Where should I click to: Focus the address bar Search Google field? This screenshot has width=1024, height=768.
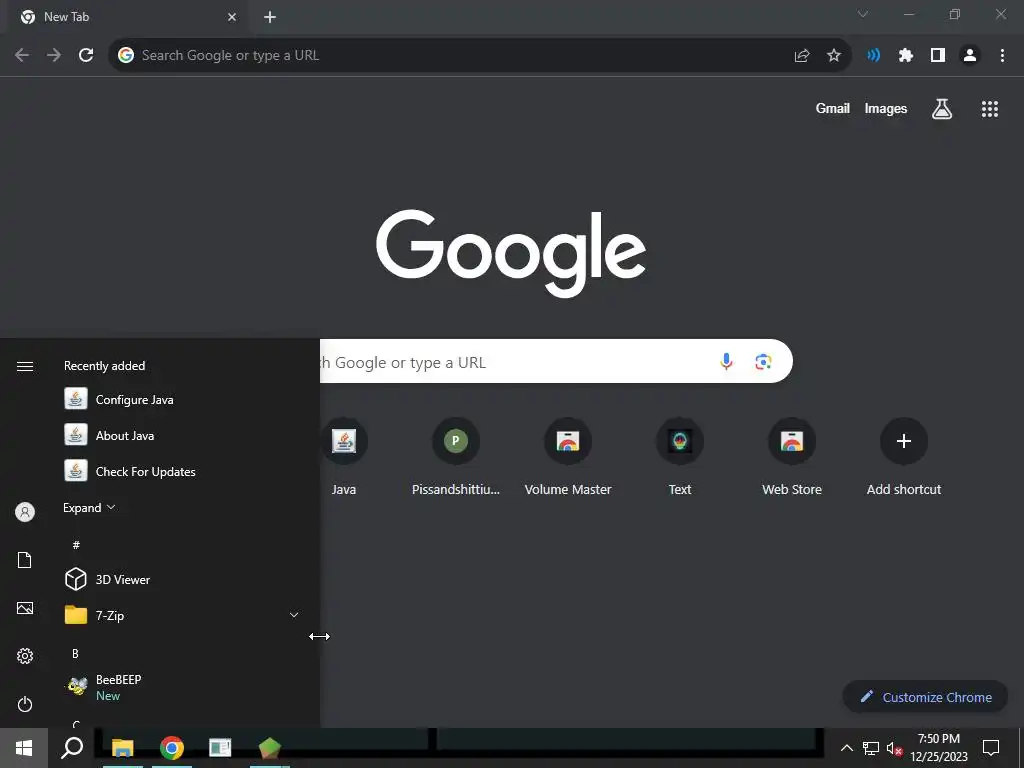coord(451,55)
